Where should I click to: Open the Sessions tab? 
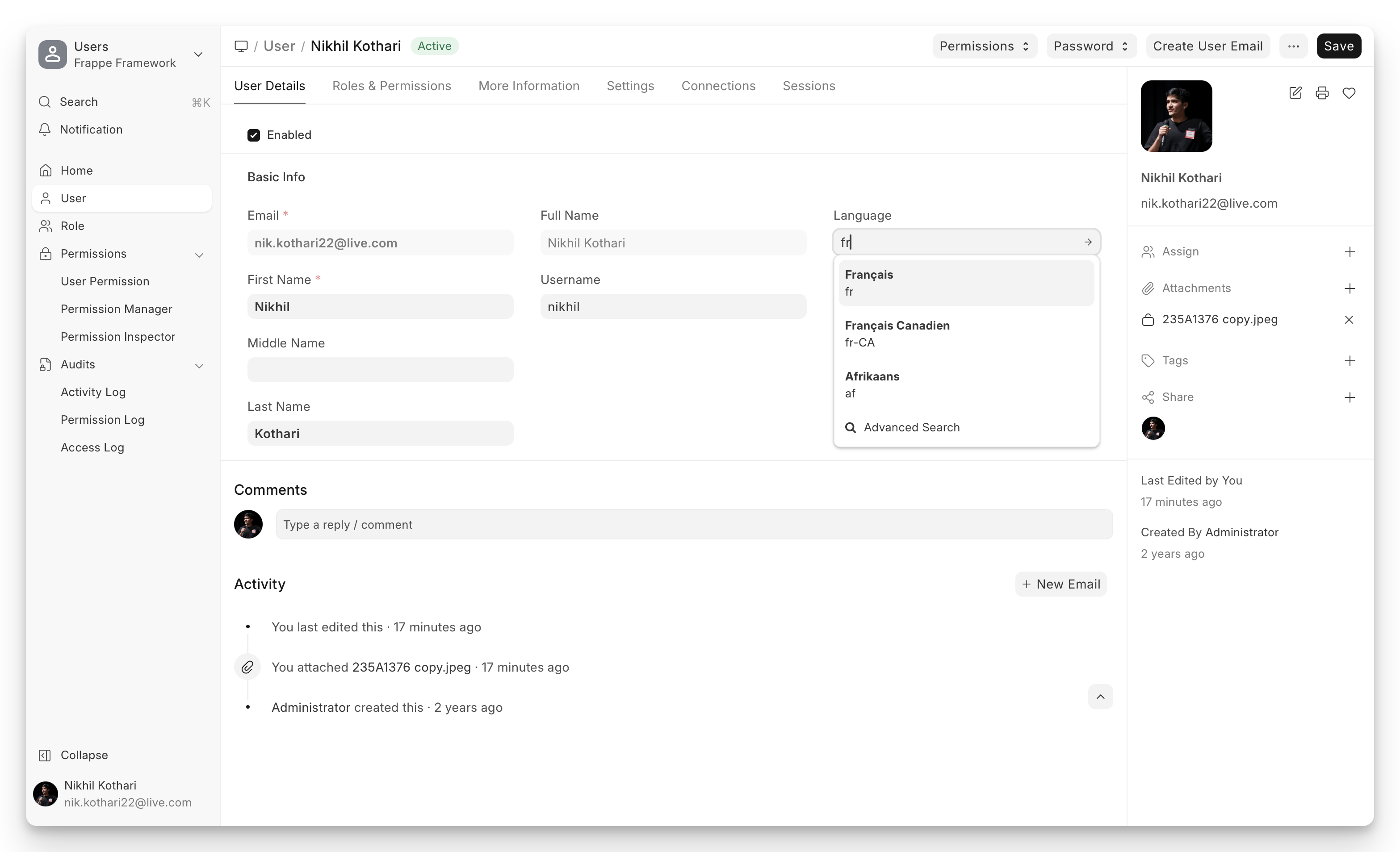point(809,86)
